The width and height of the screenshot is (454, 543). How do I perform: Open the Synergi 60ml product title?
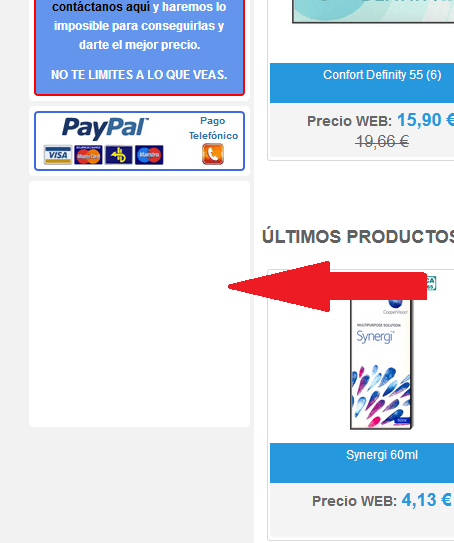(x=382, y=455)
